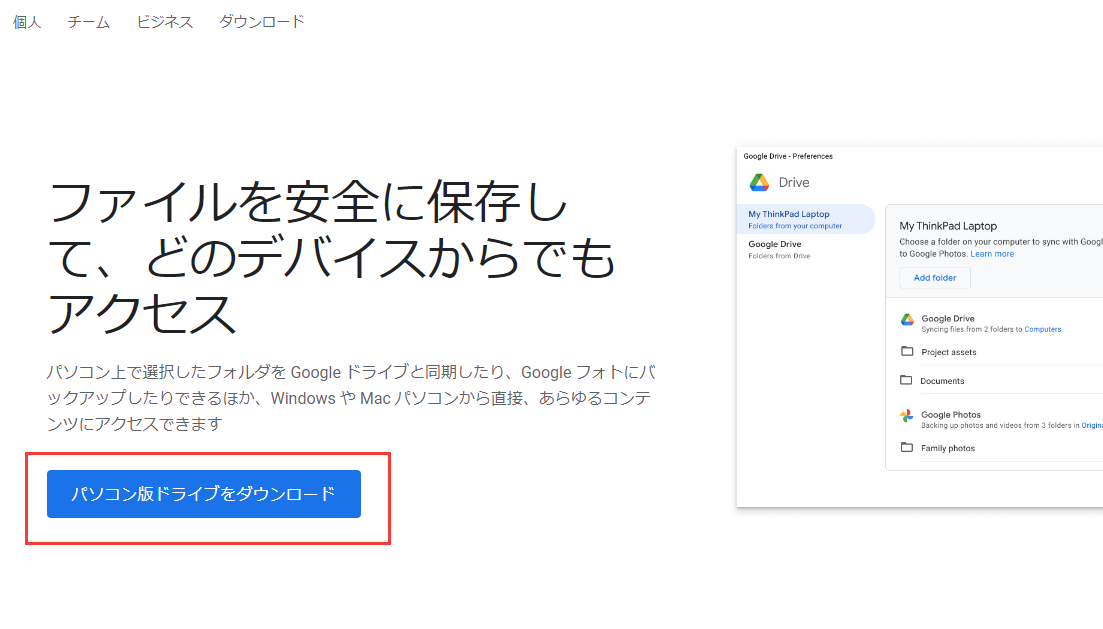Select the Family photos folder icon
The image size is (1103, 629).
click(x=907, y=448)
